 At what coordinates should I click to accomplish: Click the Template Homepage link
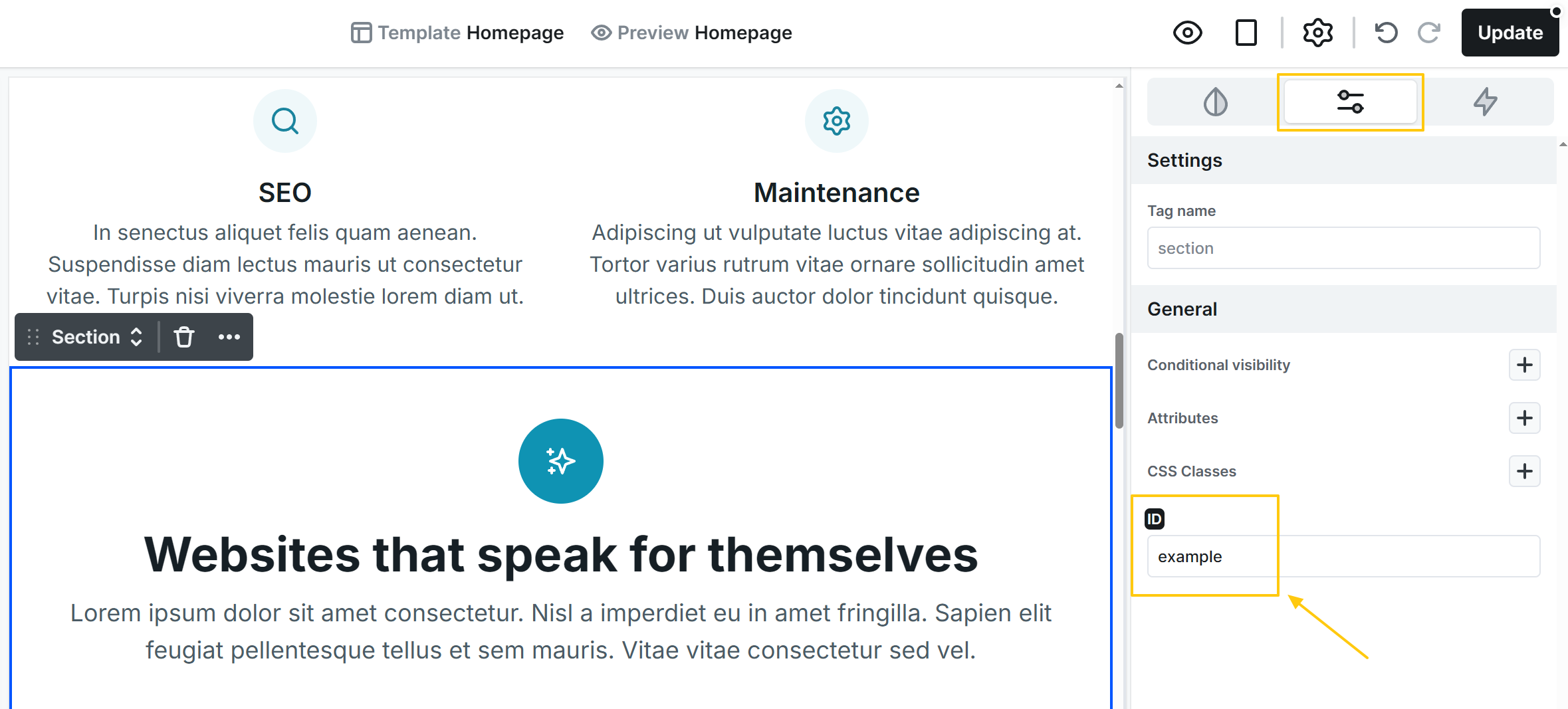(x=457, y=33)
